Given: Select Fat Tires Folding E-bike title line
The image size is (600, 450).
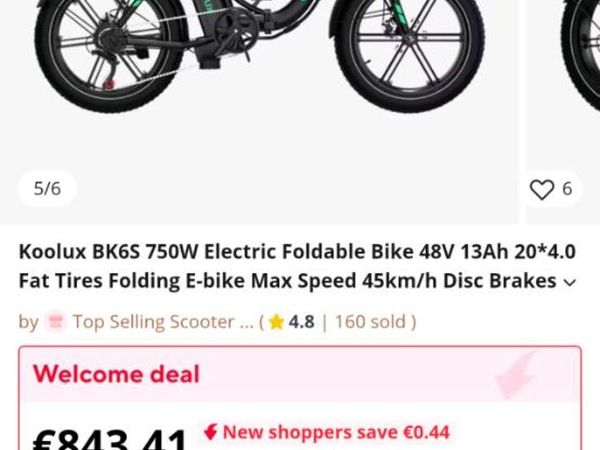Looking at the screenshot, I should coord(287,281).
